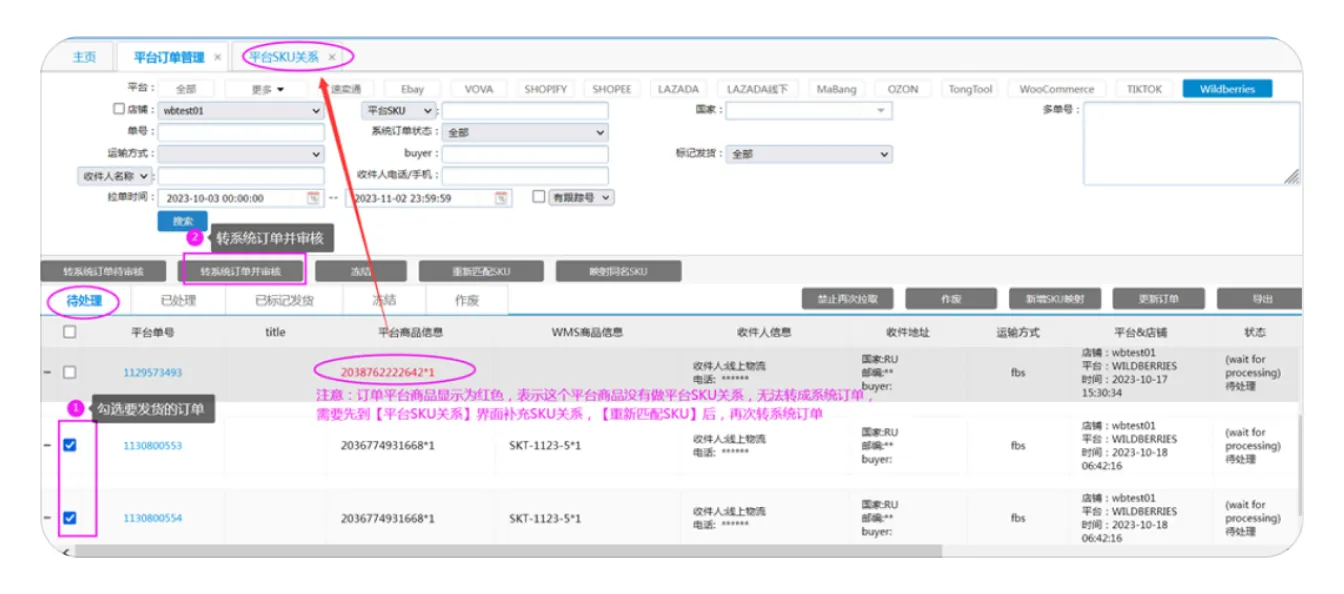The width and height of the screenshot is (1344, 594).
Task: Click the 转系统订单并审核 button
Action: tap(240, 271)
